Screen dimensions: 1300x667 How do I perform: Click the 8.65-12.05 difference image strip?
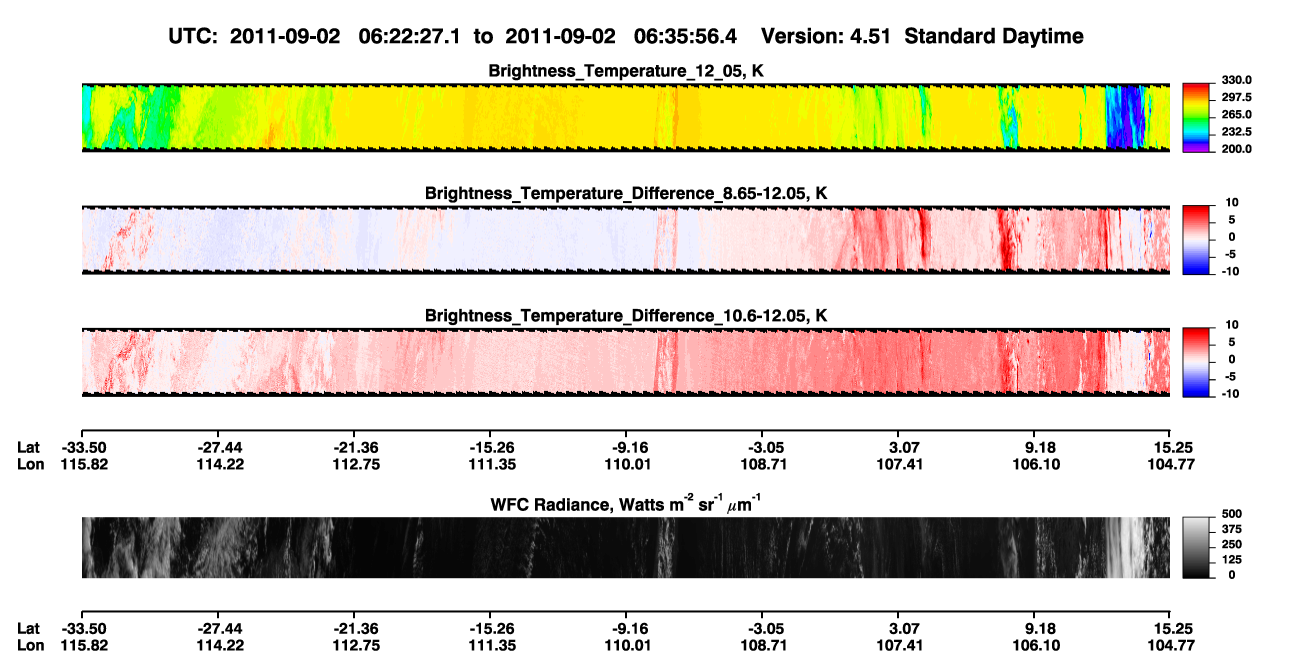pos(626,240)
